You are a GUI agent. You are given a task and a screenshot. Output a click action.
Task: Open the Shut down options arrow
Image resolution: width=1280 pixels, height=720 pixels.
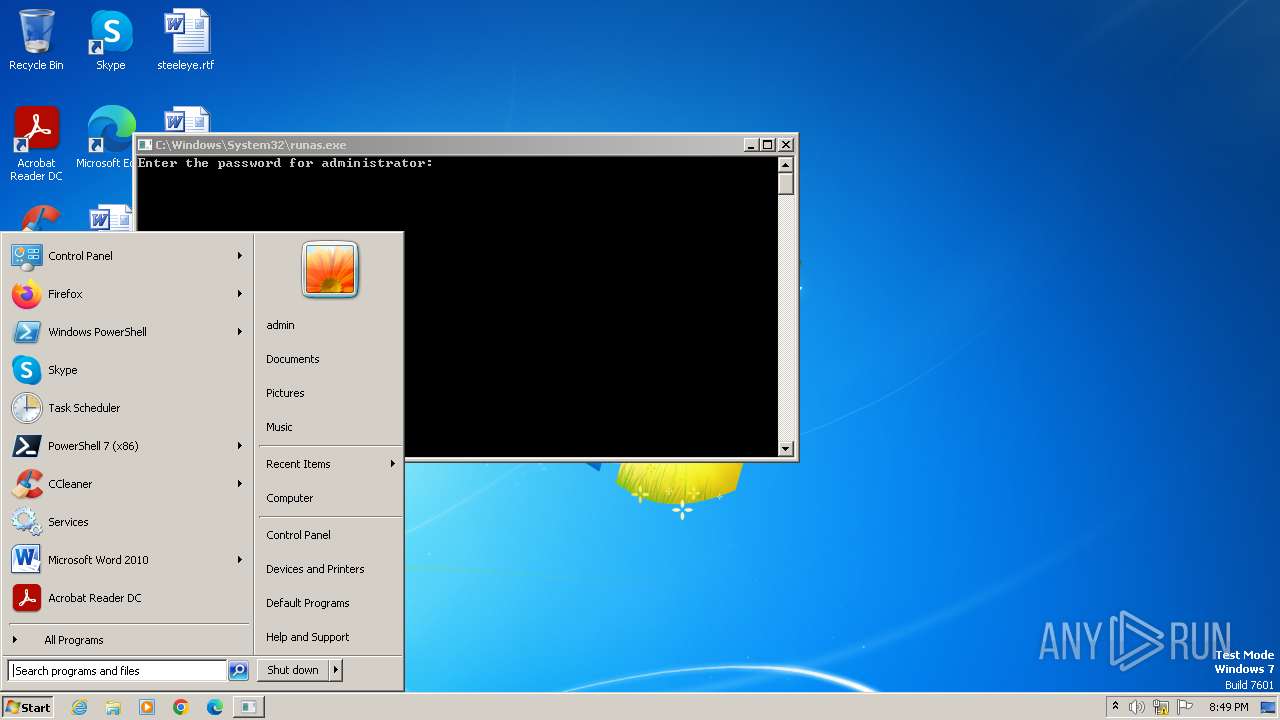[336, 670]
